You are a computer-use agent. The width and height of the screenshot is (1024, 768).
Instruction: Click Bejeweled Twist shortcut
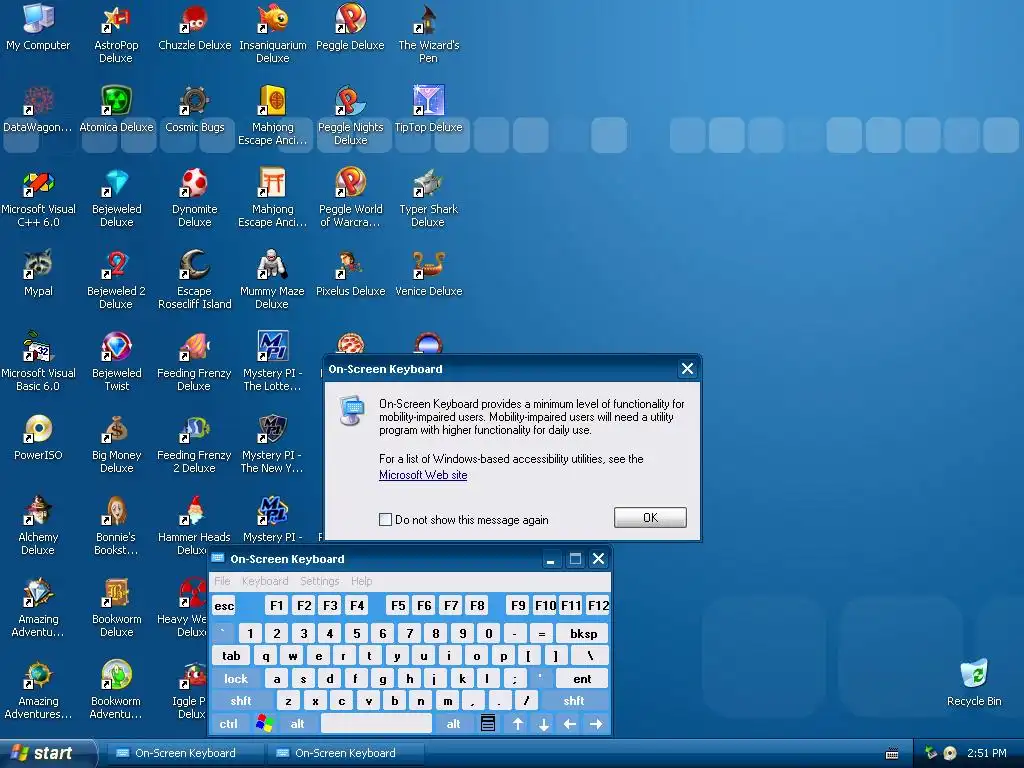116,362
